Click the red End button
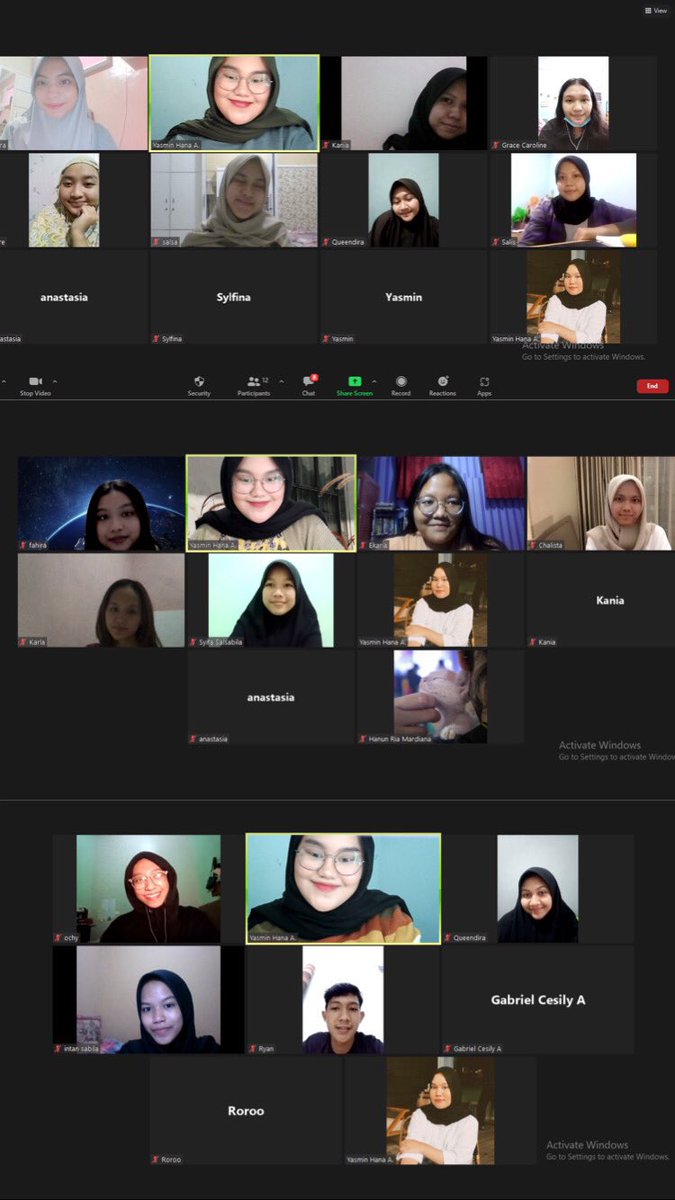Viewport: 675px width, 1200px height. click(652, 386)
